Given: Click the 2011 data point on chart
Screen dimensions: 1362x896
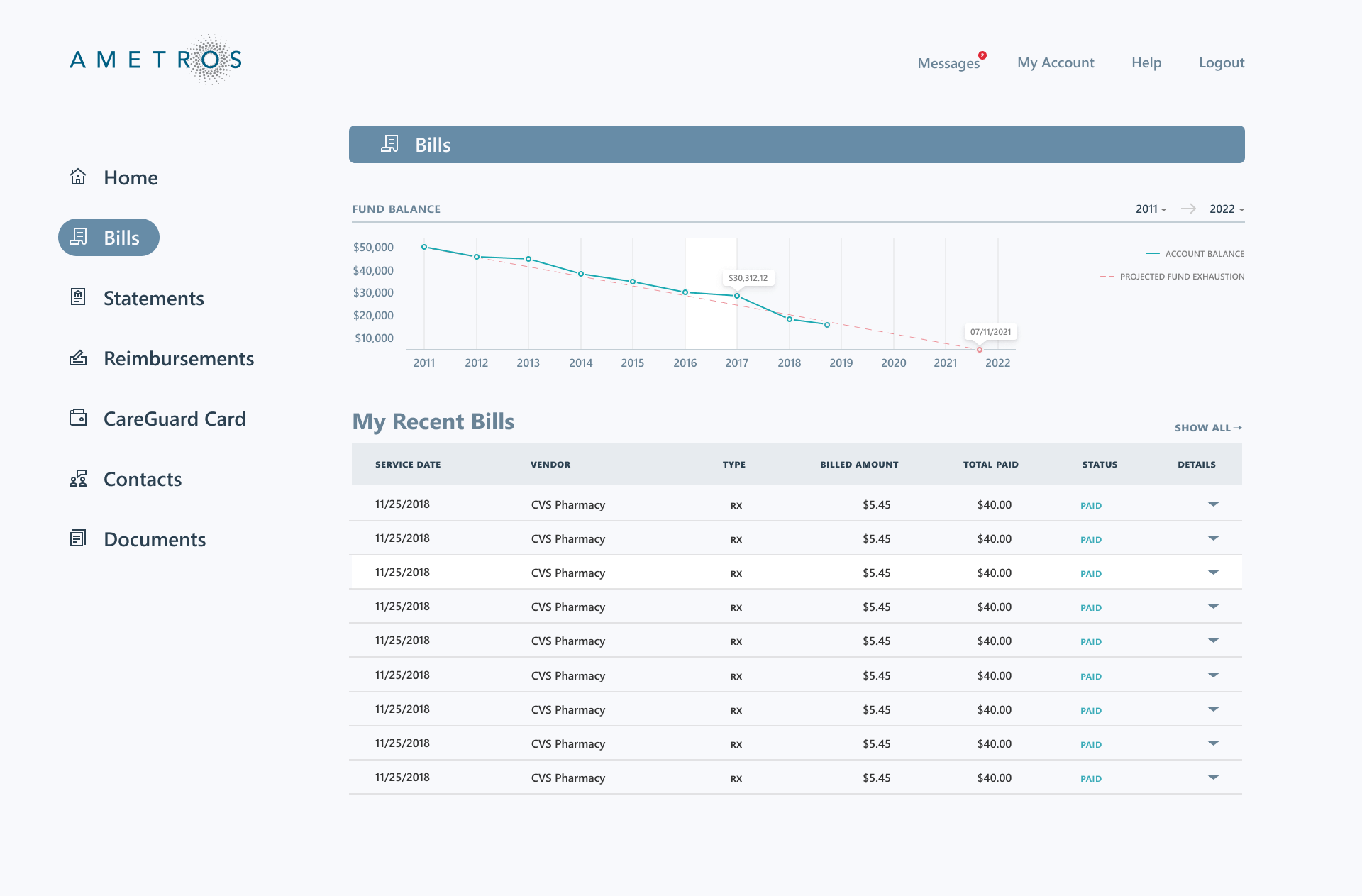Looking at the screenshot, I should (424, 247).
